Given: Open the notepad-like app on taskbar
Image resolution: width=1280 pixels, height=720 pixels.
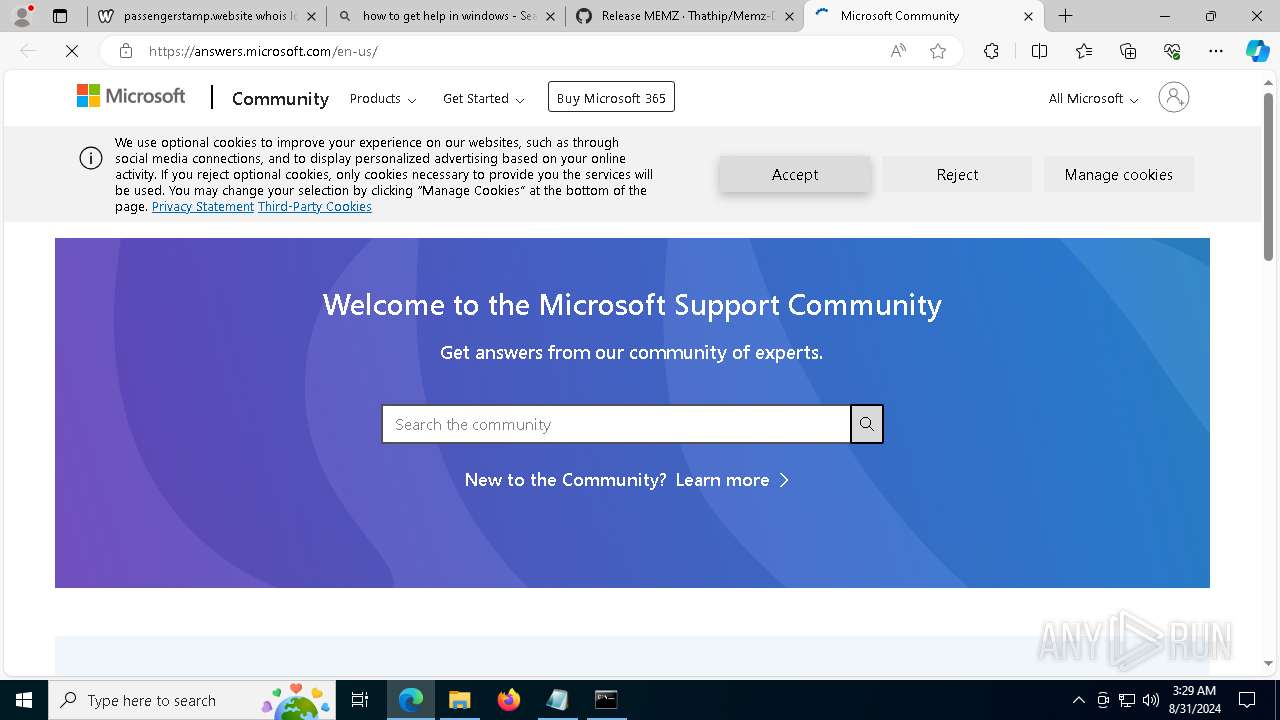Looking at the screenshot, I should [x=557, y=700].
